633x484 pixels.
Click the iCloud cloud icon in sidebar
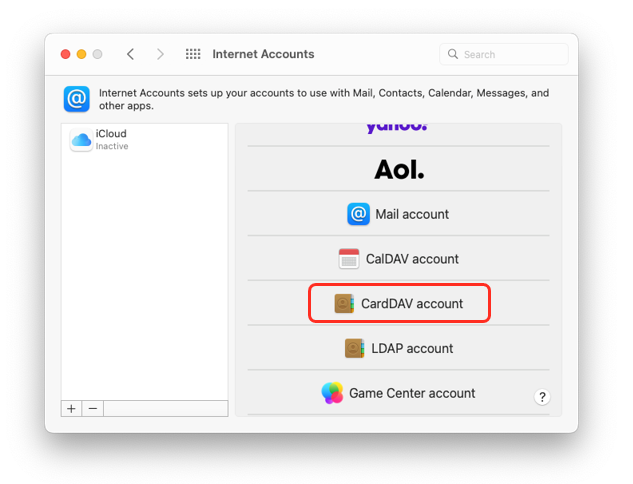[81, 140]
